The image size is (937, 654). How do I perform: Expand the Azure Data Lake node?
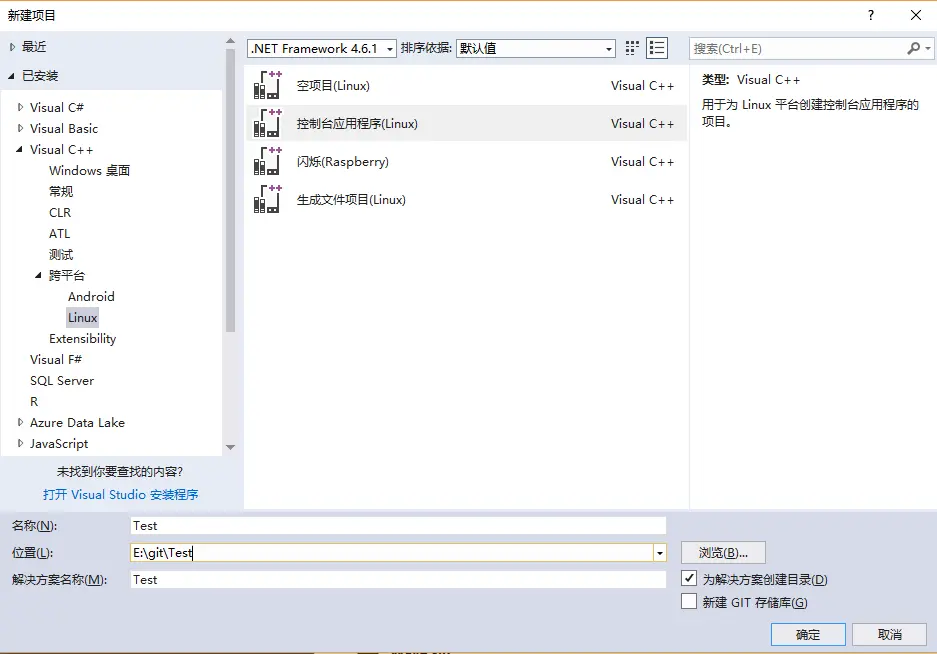[x=20, y=422]
